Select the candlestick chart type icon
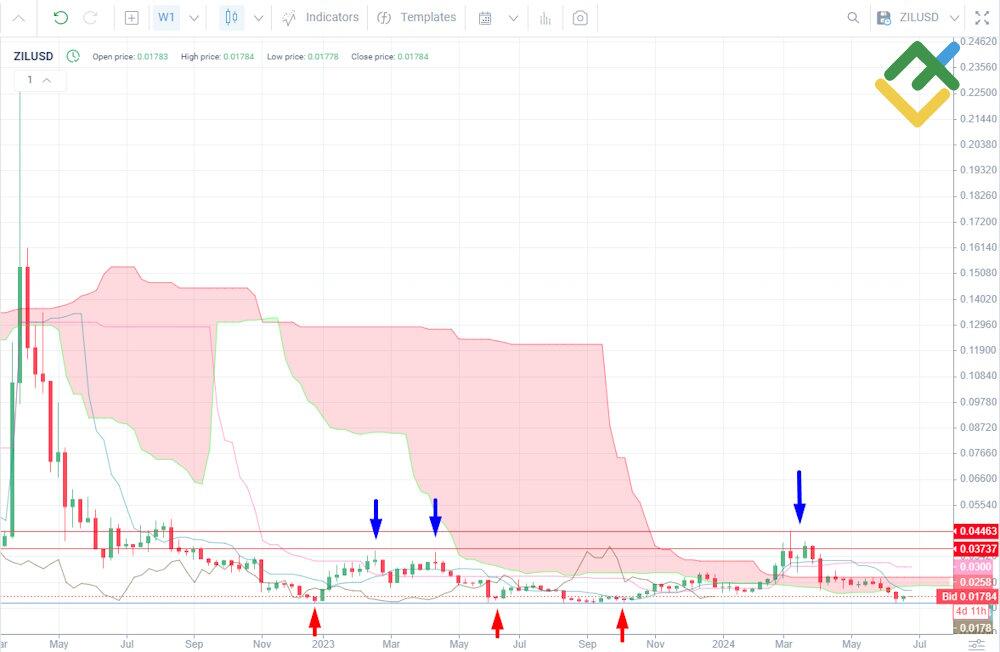Image resolution: width=1000 pixels, height=652 pixels. click(232, 17)
